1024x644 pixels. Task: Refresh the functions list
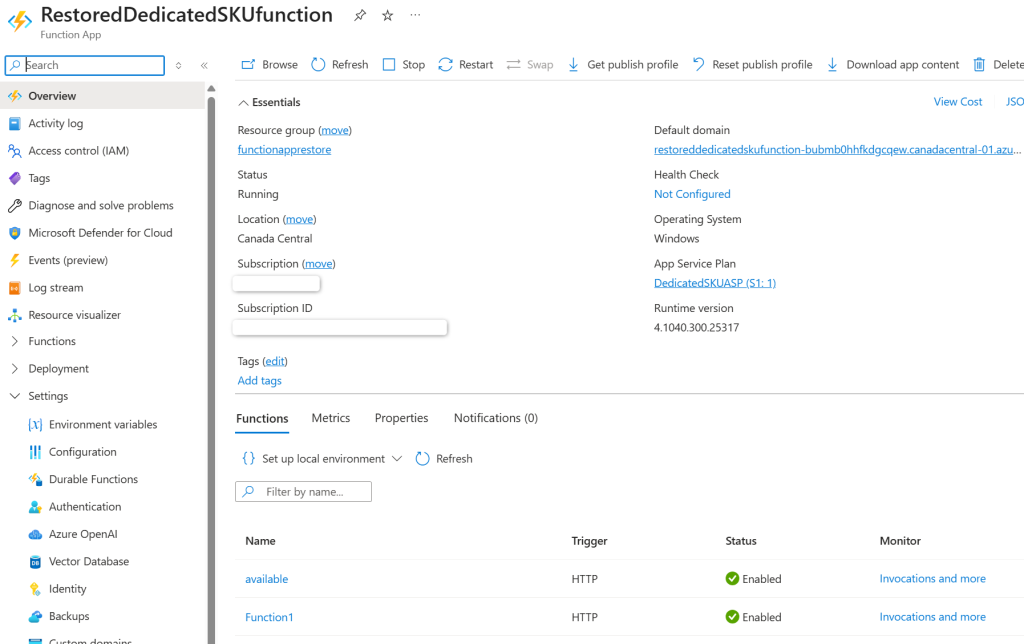click(x=444, y=459)
